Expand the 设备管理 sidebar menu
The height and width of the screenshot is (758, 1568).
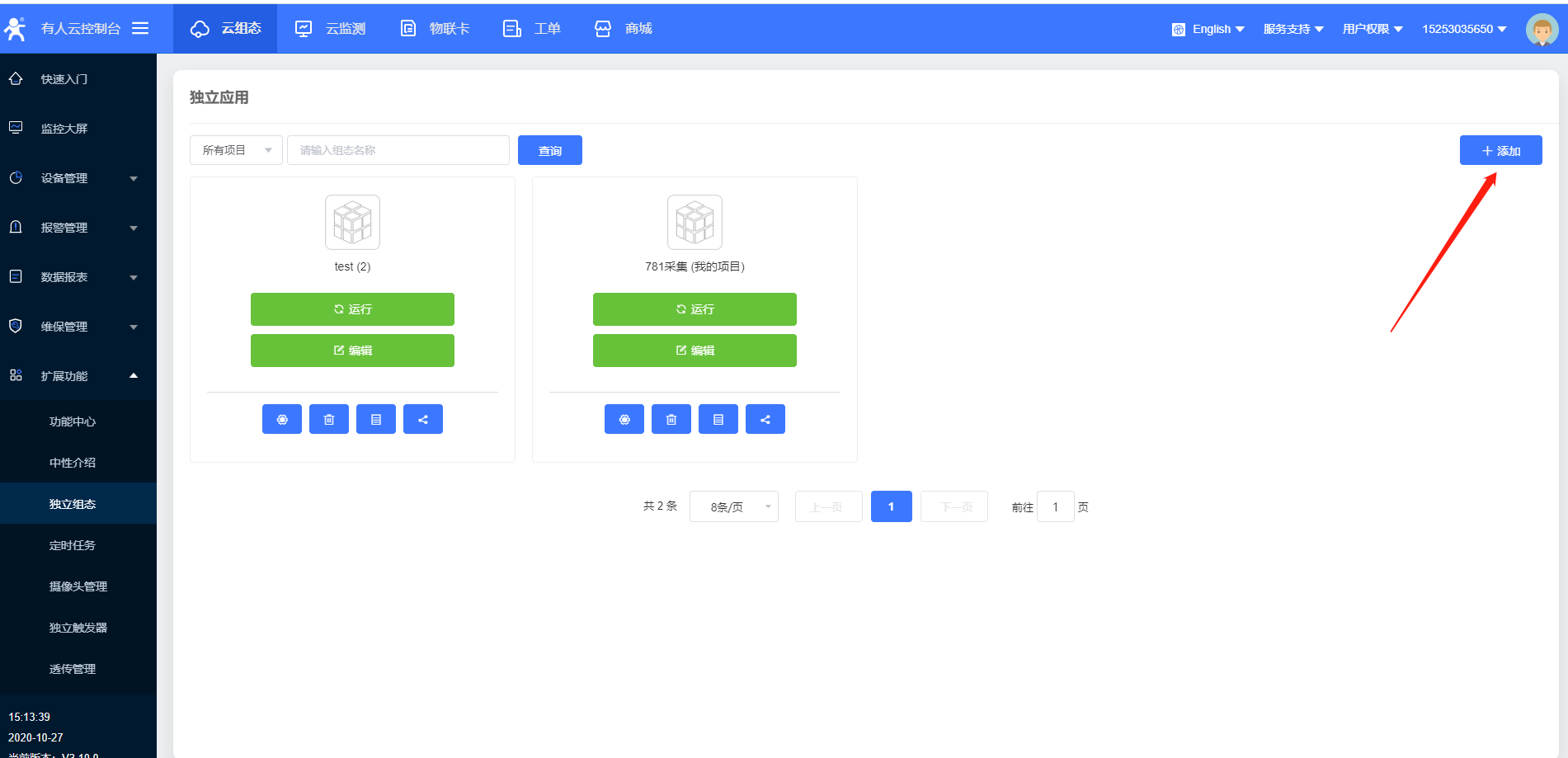[x=78, y=178]
